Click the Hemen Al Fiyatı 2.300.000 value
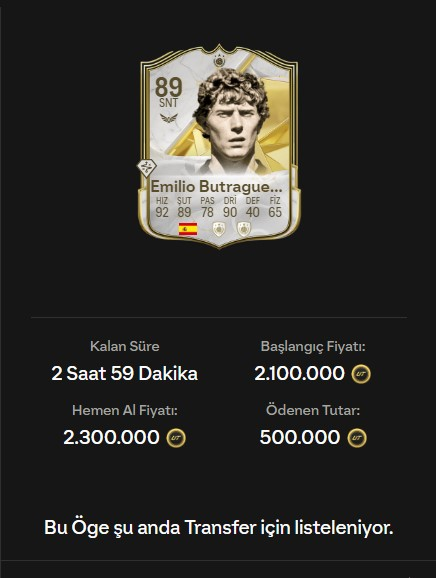Screen dimensions: 436x578 (x=111, y=438)
